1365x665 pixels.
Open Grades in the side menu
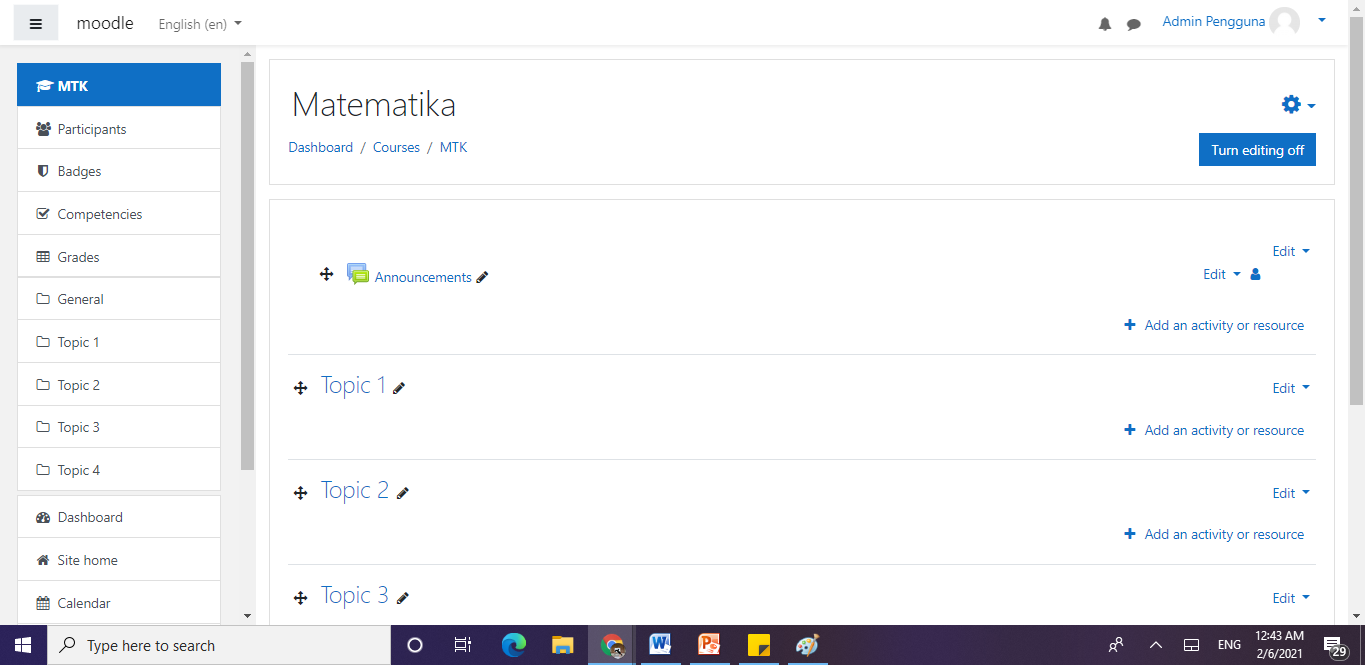tap(119, 257)
